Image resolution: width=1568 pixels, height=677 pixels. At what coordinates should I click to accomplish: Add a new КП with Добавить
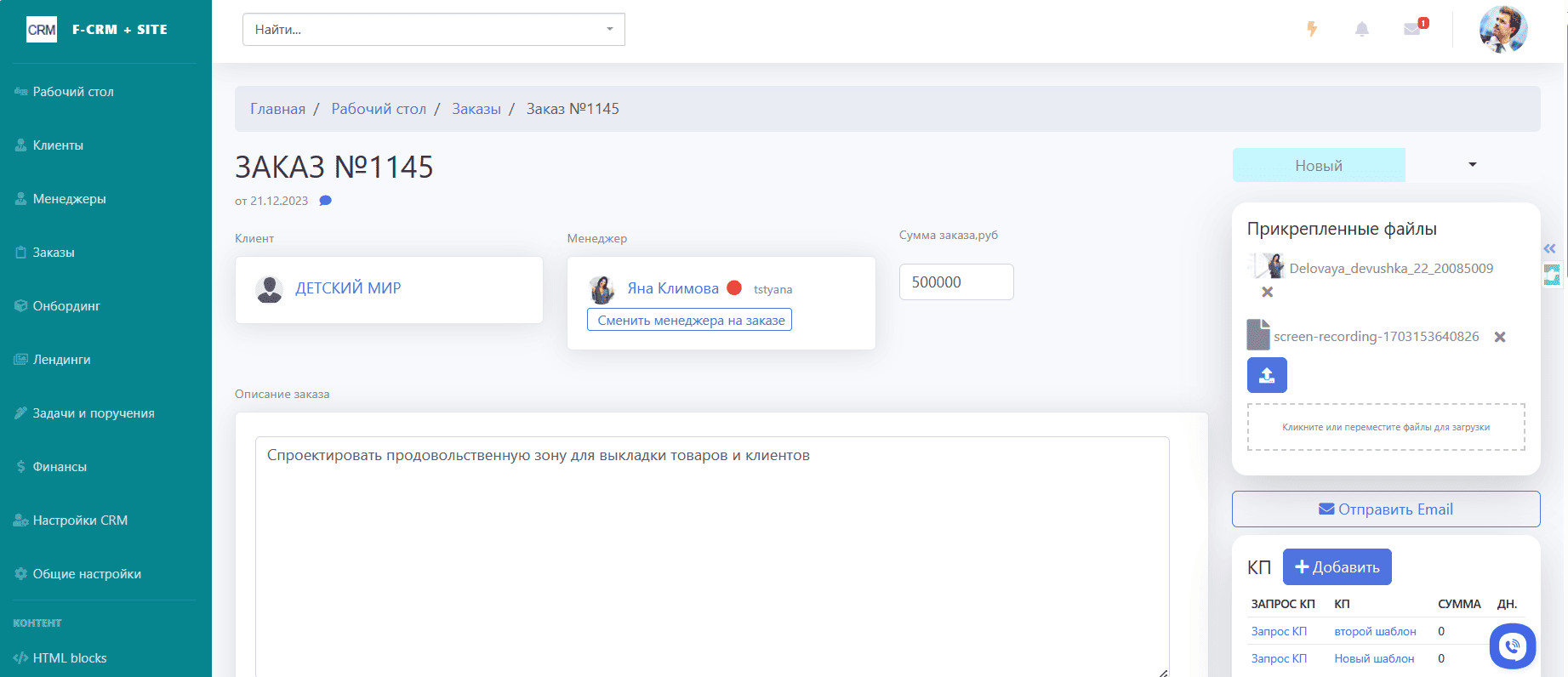1337,567
